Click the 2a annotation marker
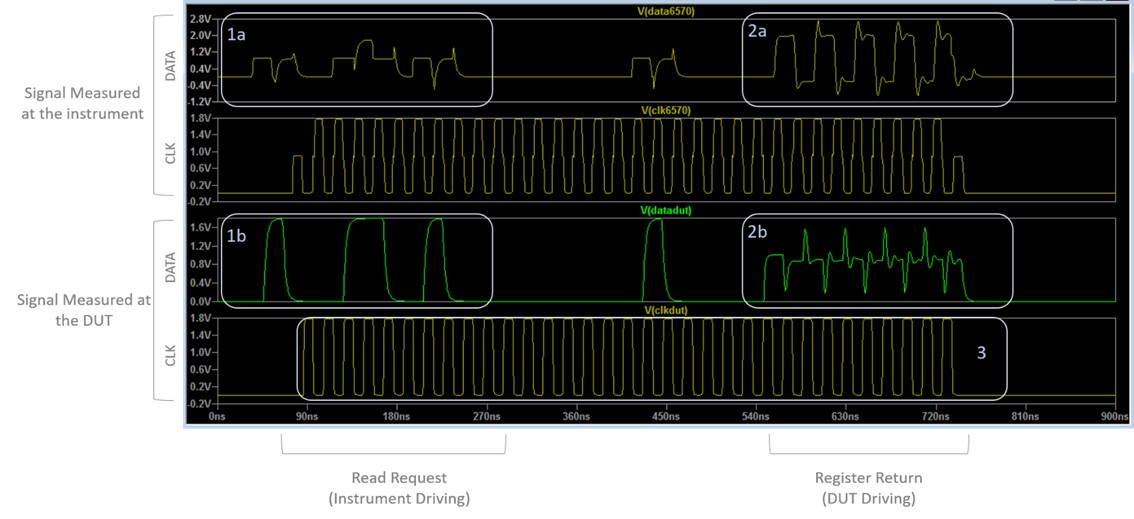Image resolution: width=1134 pixels, height=519 pixels. [757, 33]
